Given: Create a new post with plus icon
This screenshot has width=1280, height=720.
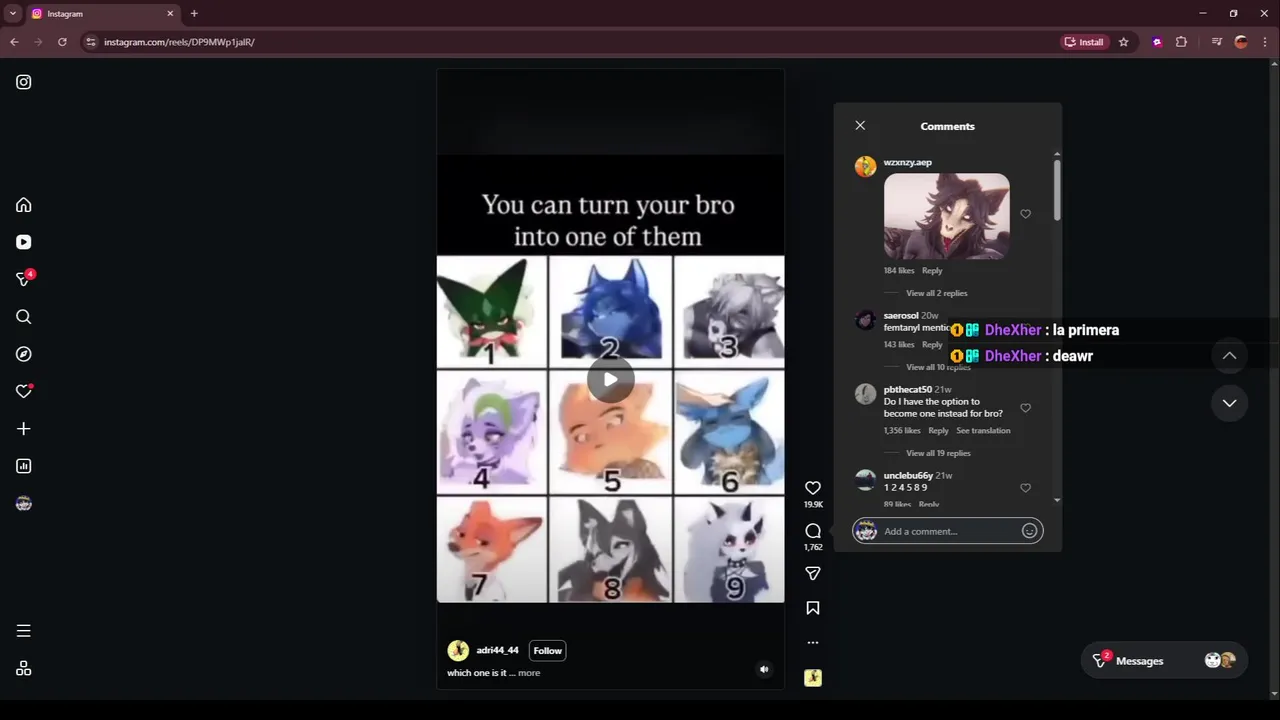Looking at the screenshot, I should coord(24,429).
